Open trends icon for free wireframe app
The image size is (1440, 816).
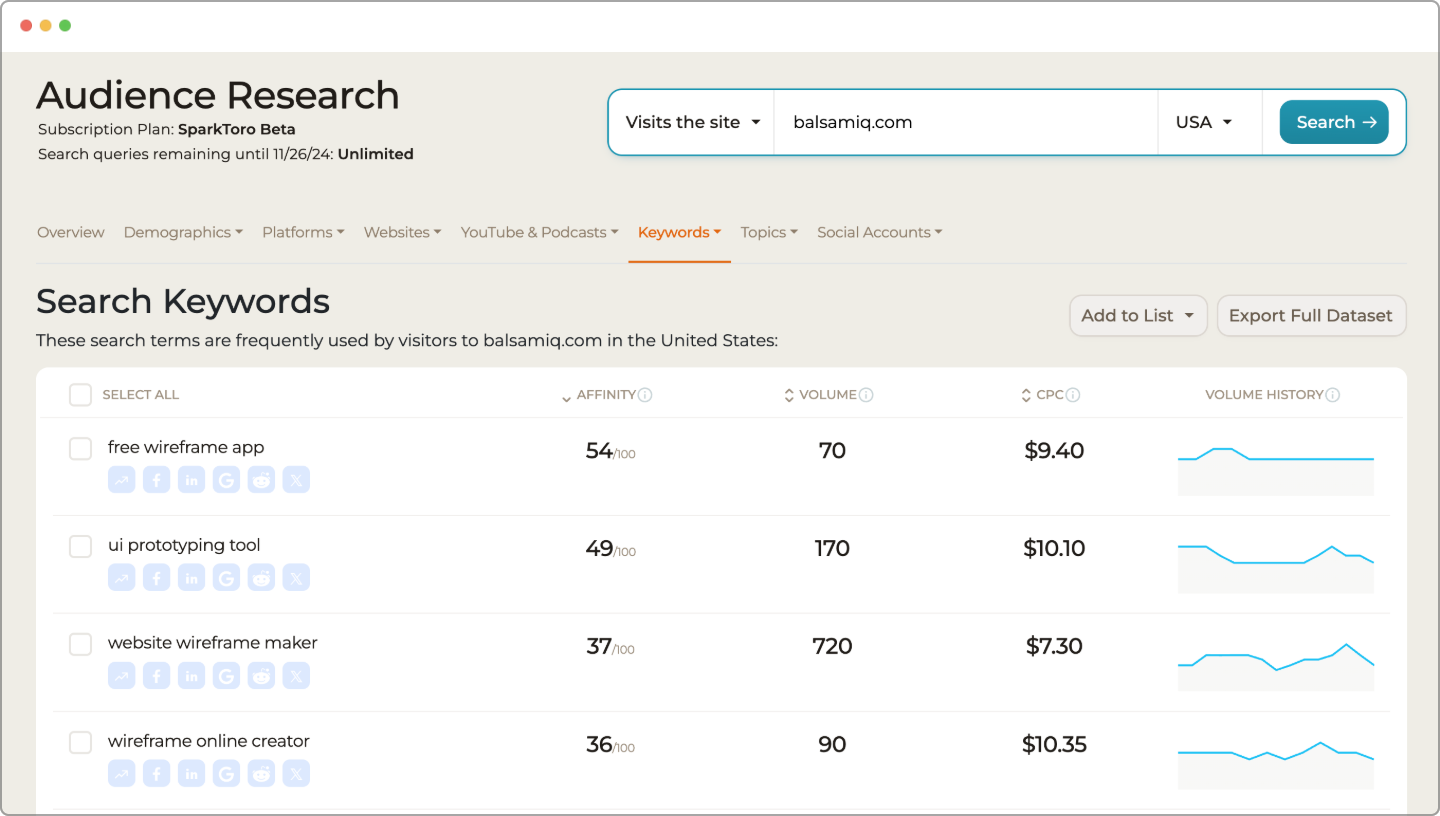point(122,480)
